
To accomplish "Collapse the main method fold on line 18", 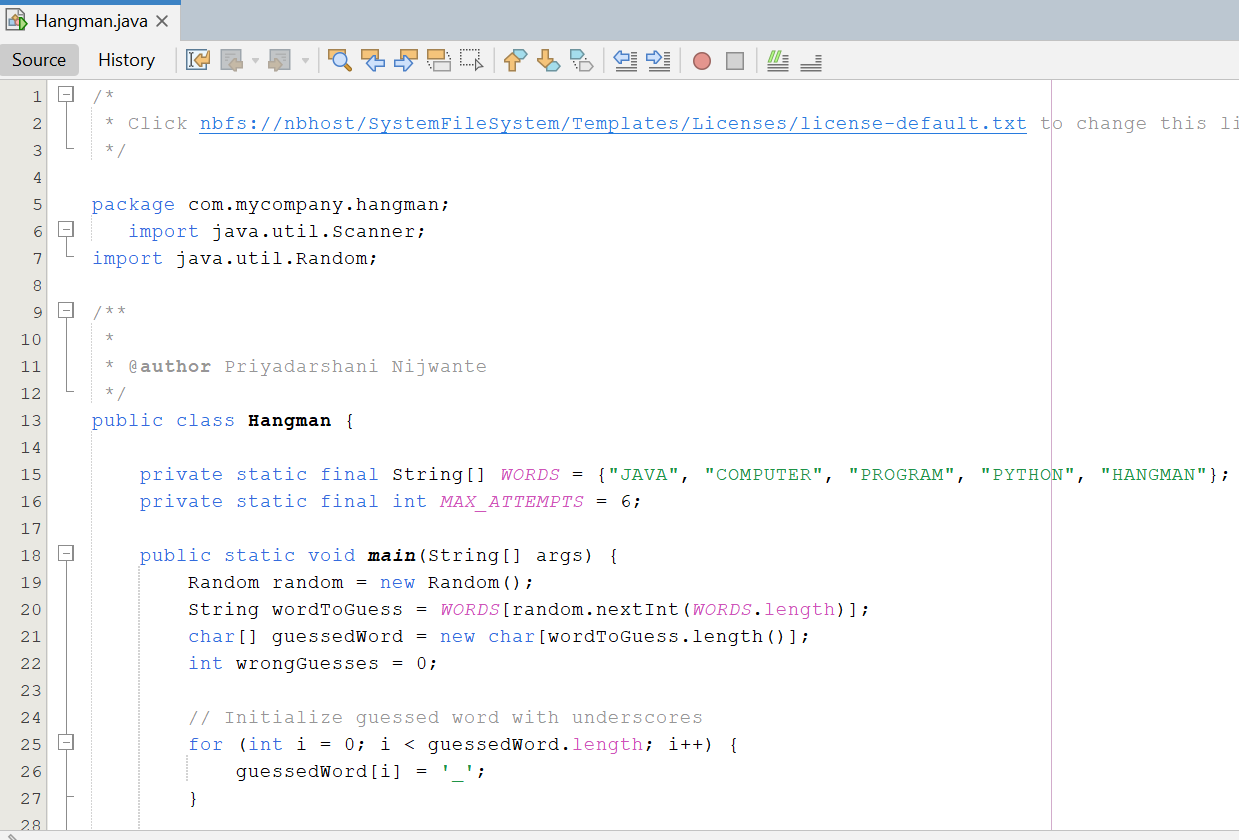I will [66, 554].
